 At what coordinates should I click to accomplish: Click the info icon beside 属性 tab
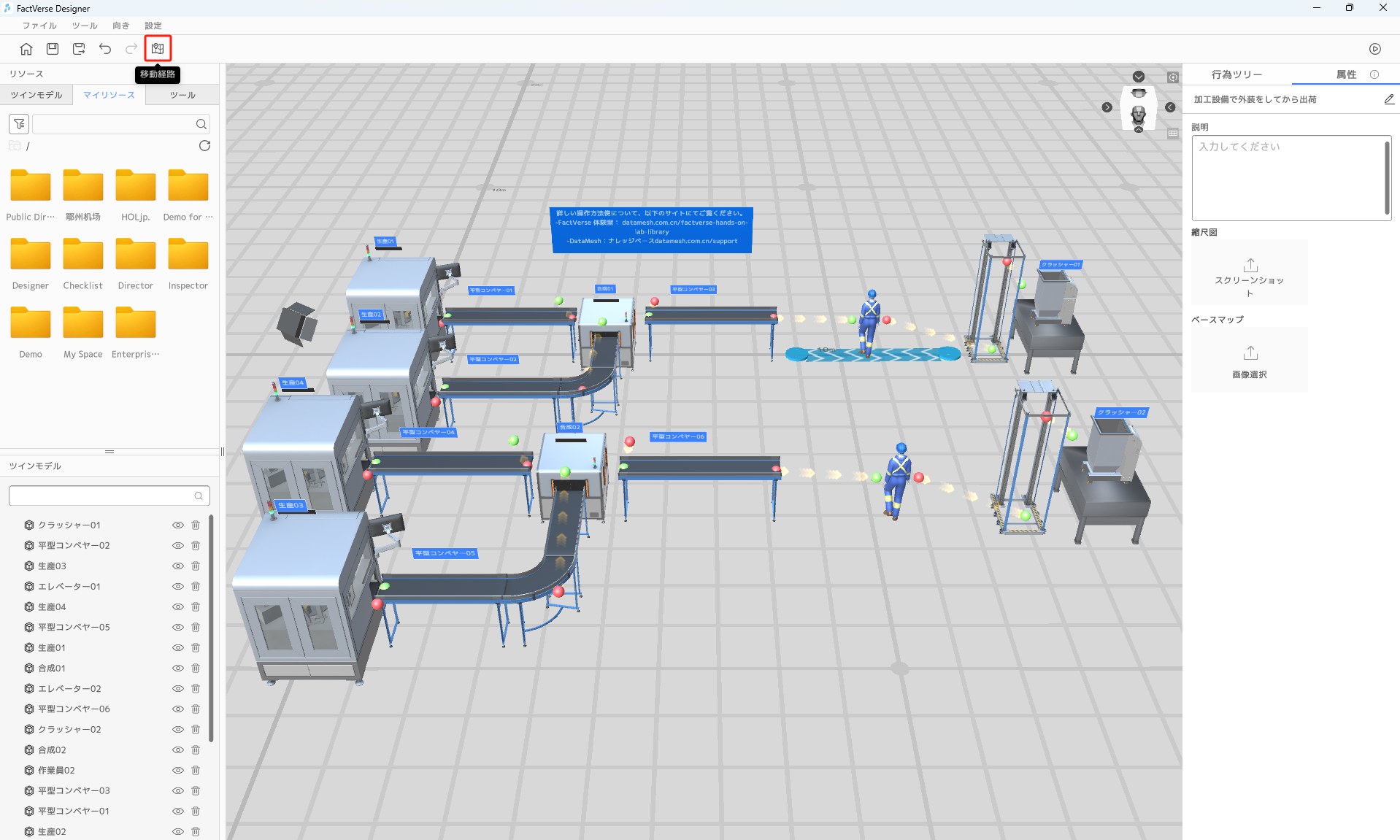[x=1374, y=74]
